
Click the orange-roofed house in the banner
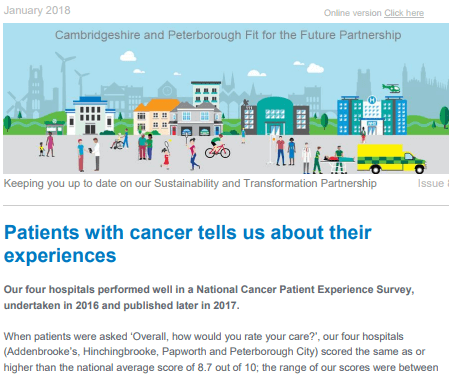155,117
